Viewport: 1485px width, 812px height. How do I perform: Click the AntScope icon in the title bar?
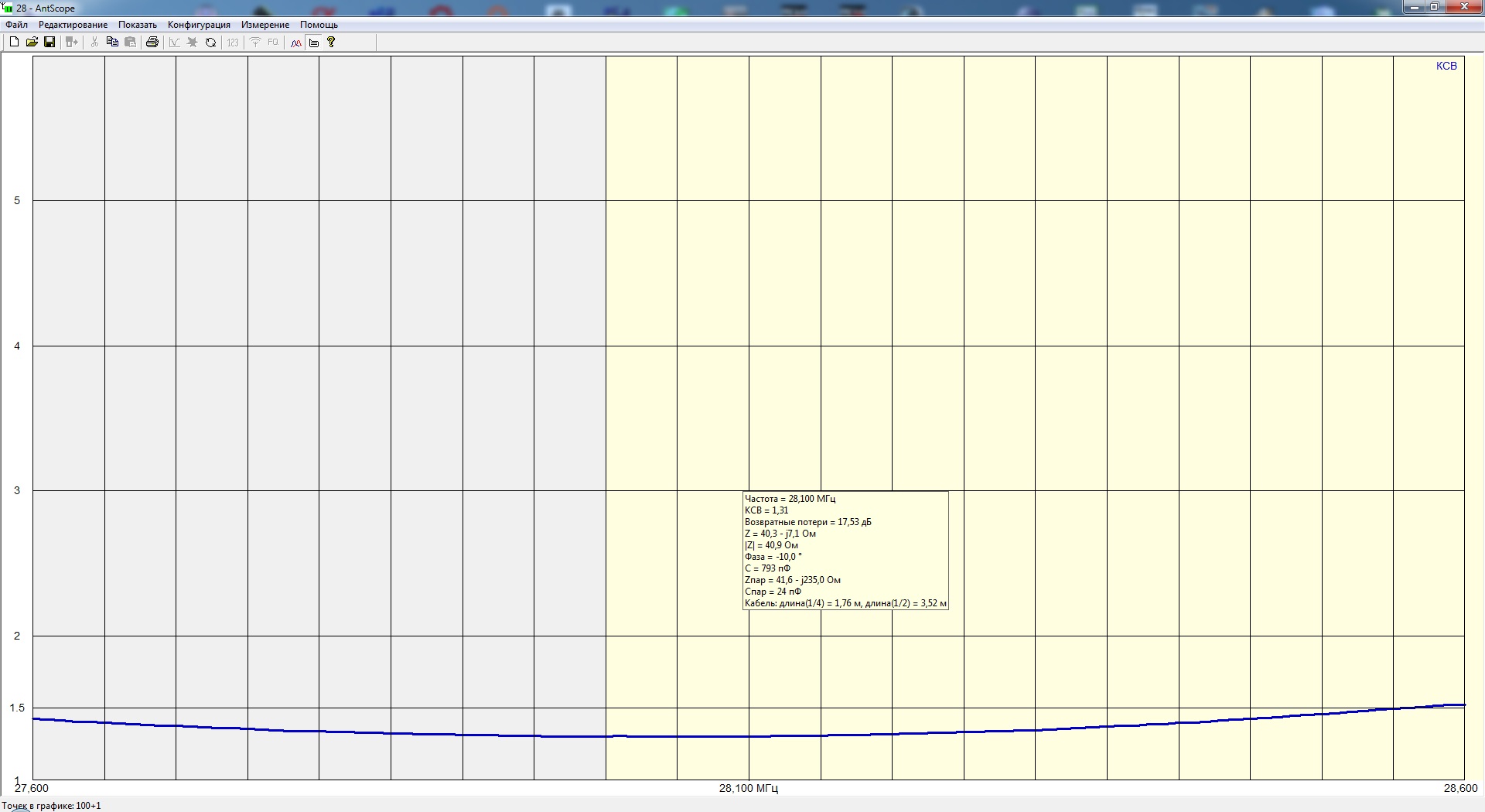7,8
